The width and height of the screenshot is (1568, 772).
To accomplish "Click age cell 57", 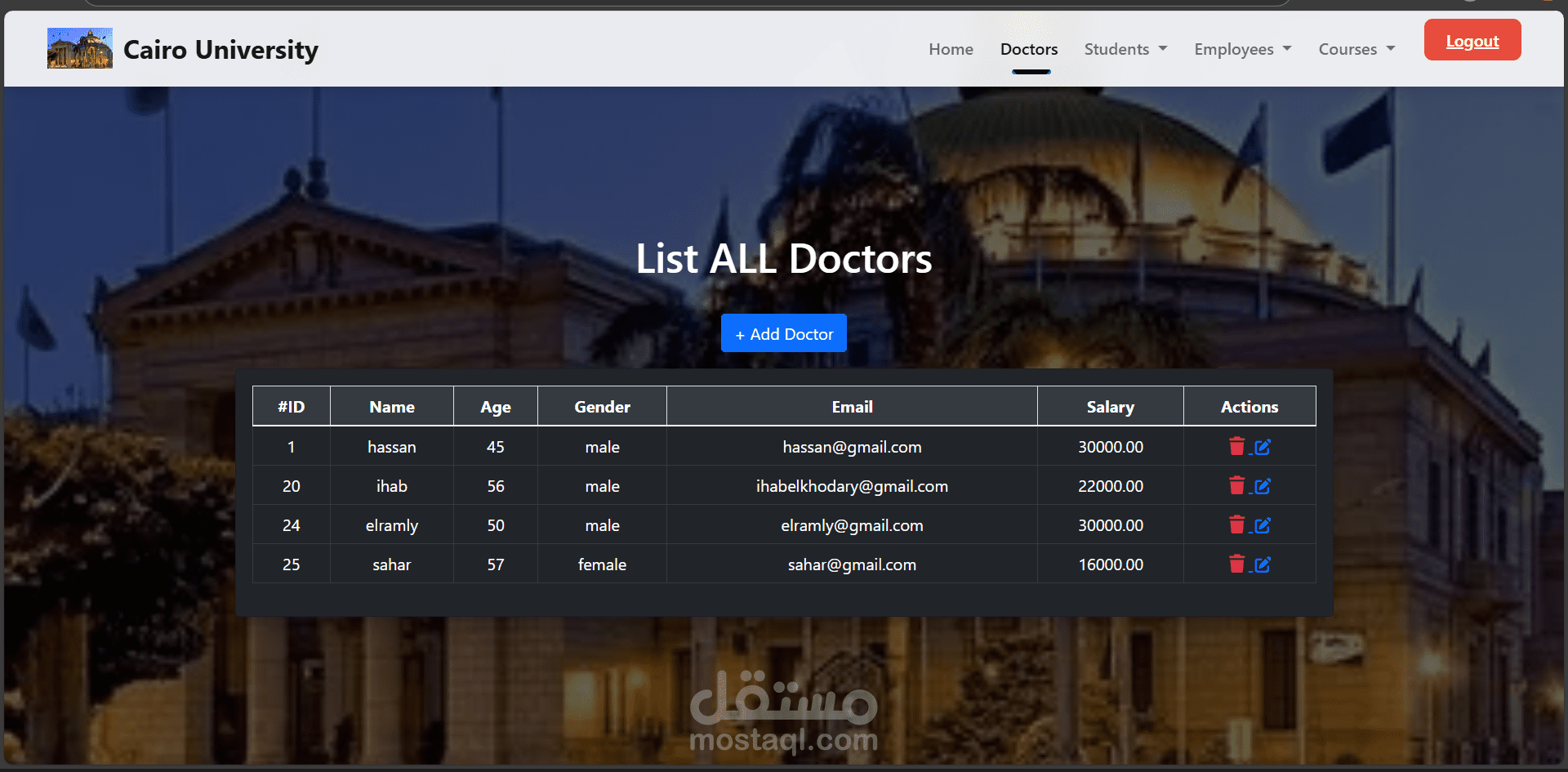I will pos(496,564).
